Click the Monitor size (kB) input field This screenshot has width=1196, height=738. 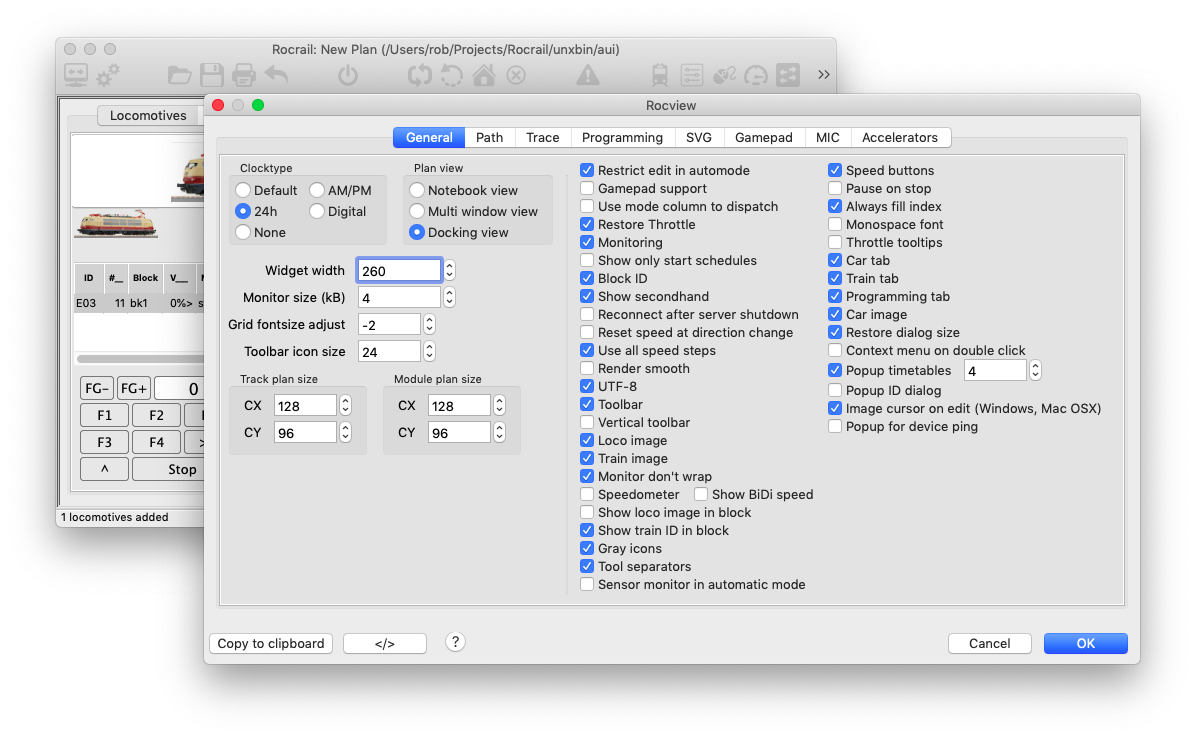[399, 297]
